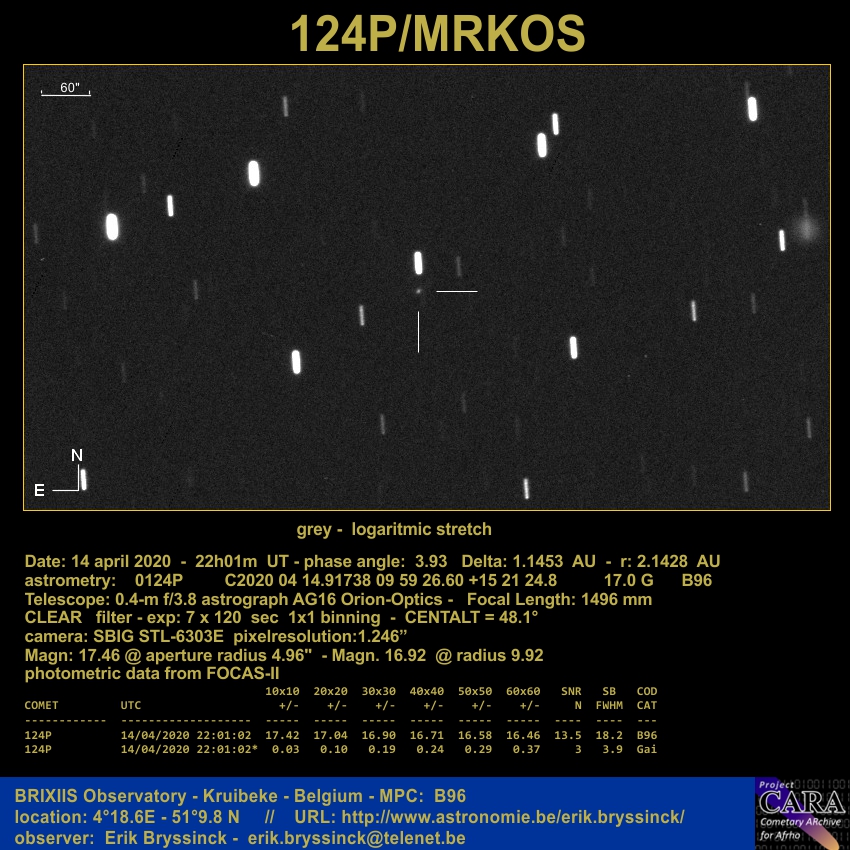
Task: Click the Telescope 0.4-m f/3.8 astrograph line
Action: [338, 600]
